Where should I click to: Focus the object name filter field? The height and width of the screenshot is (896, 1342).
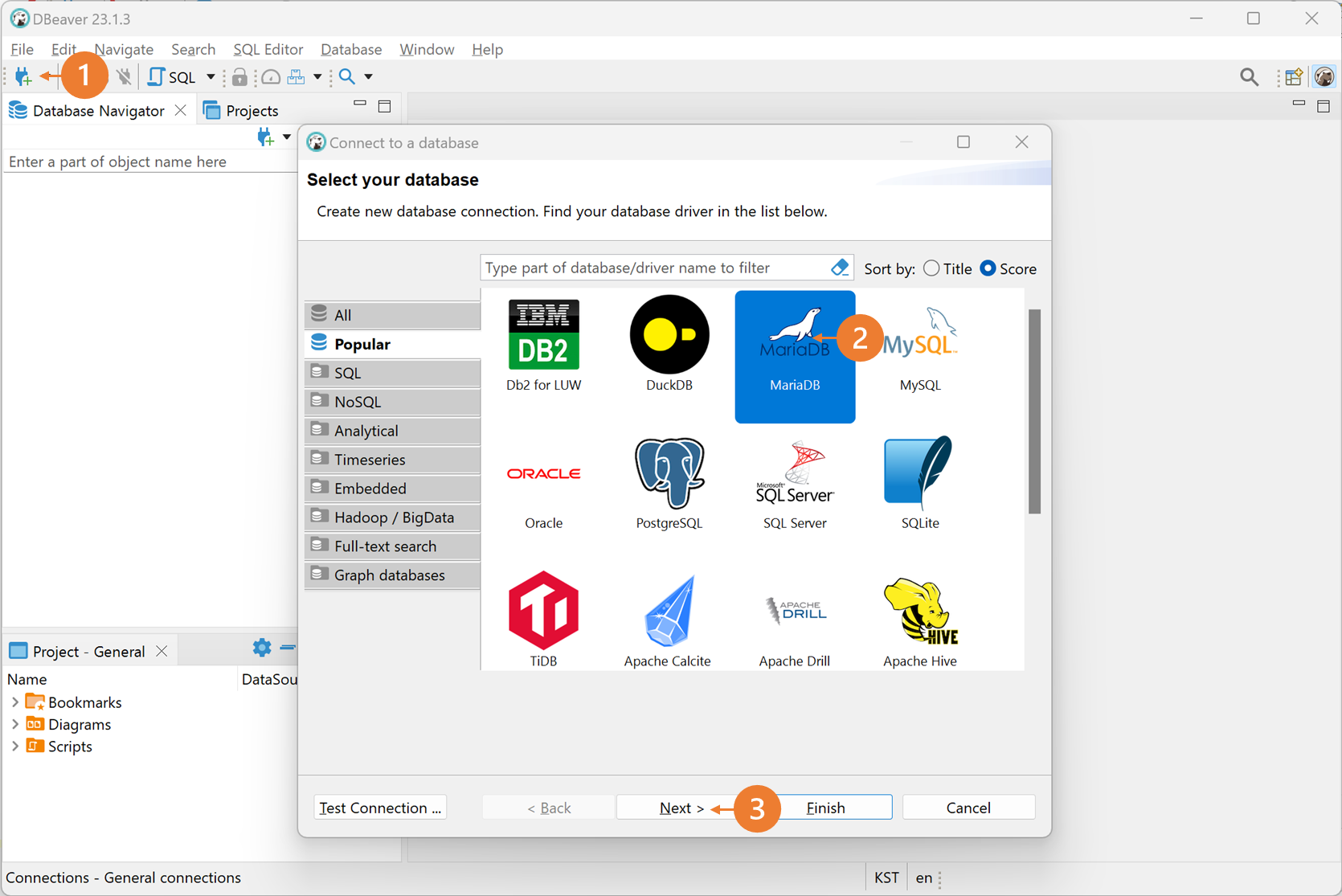(x=149, y=162)
